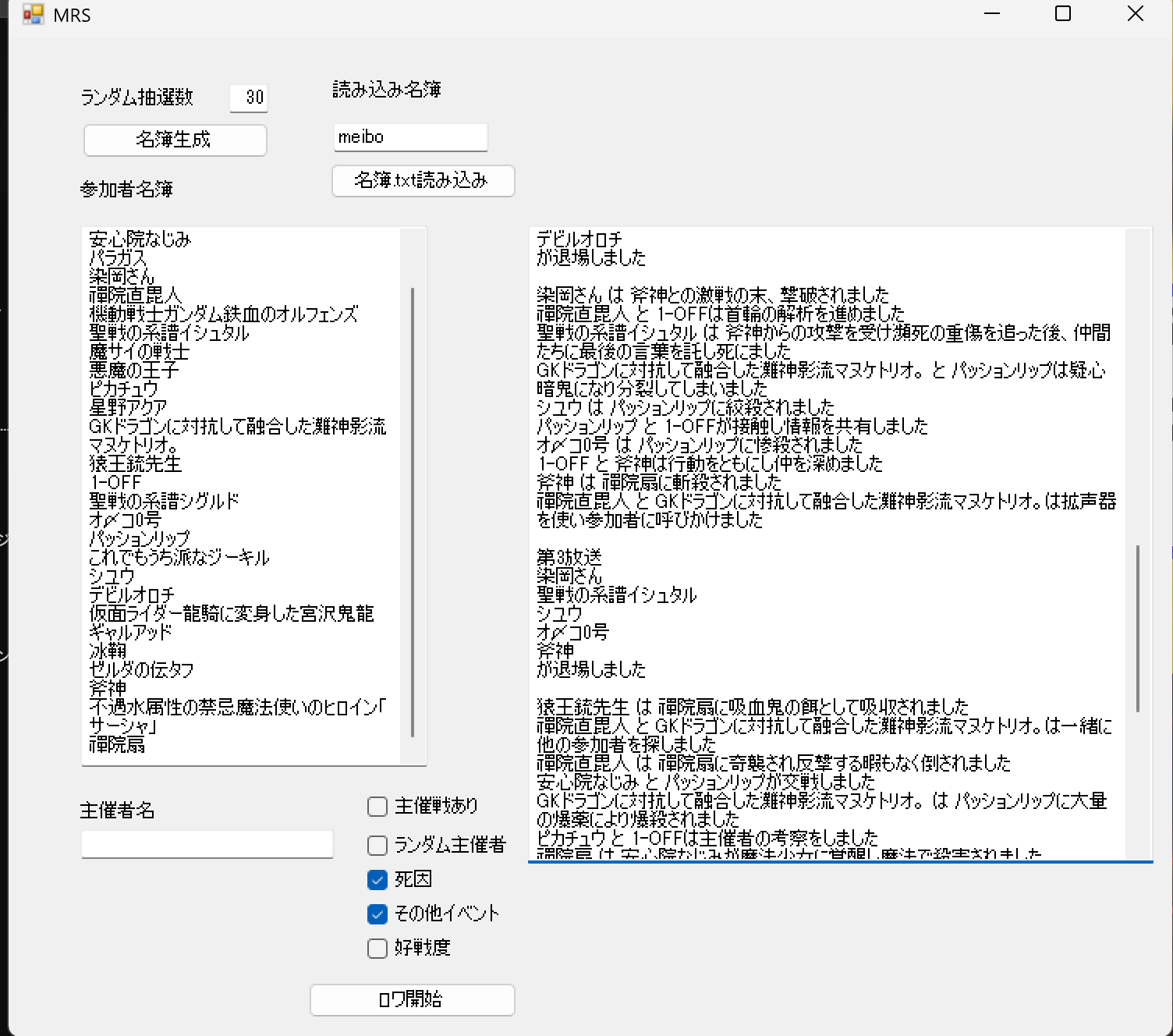1173x1036 pixels.
Task: Maximize the MRS window
Action: (x=1062, y=14)
